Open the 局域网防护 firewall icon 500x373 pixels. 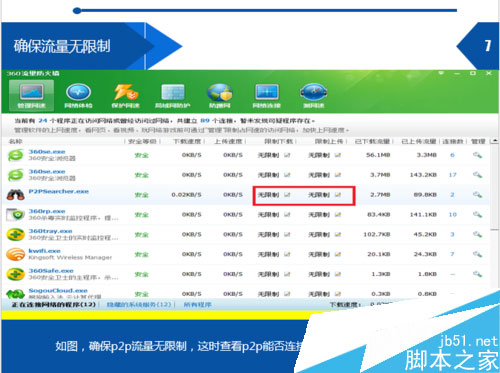(x=173, y=95)
